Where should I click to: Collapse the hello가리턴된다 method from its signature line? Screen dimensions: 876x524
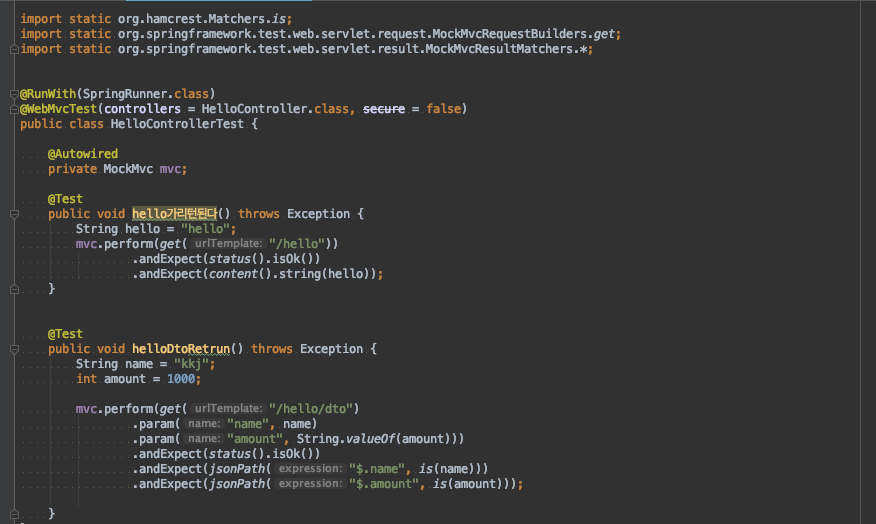15,214
